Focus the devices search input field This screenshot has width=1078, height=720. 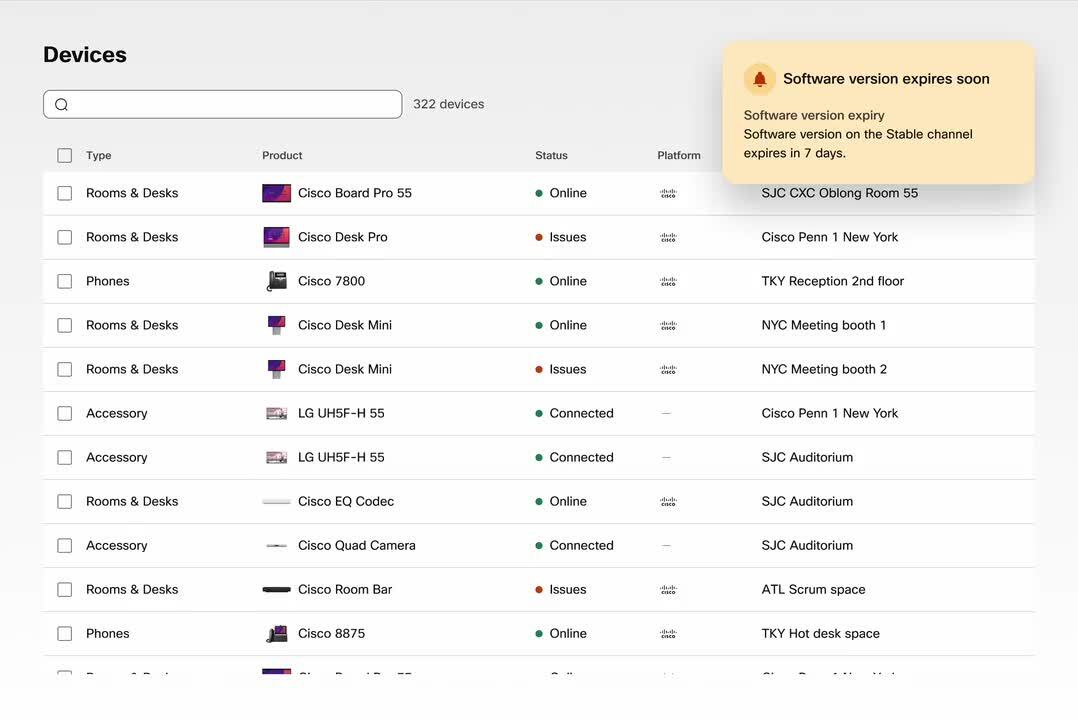(223, 105)
